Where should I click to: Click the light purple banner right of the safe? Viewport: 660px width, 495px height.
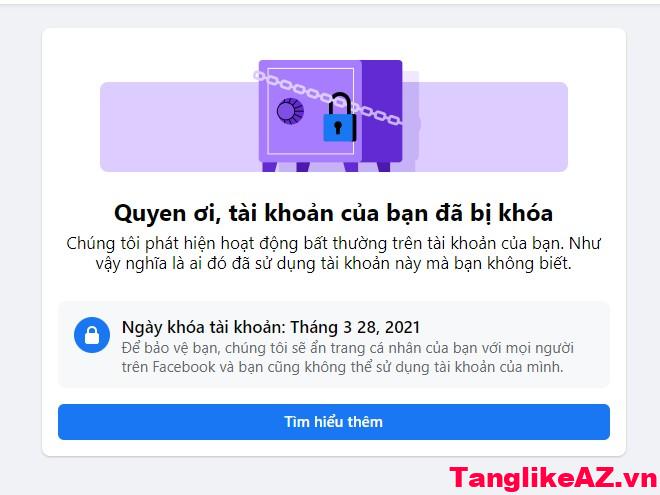[x=493, y=127]
